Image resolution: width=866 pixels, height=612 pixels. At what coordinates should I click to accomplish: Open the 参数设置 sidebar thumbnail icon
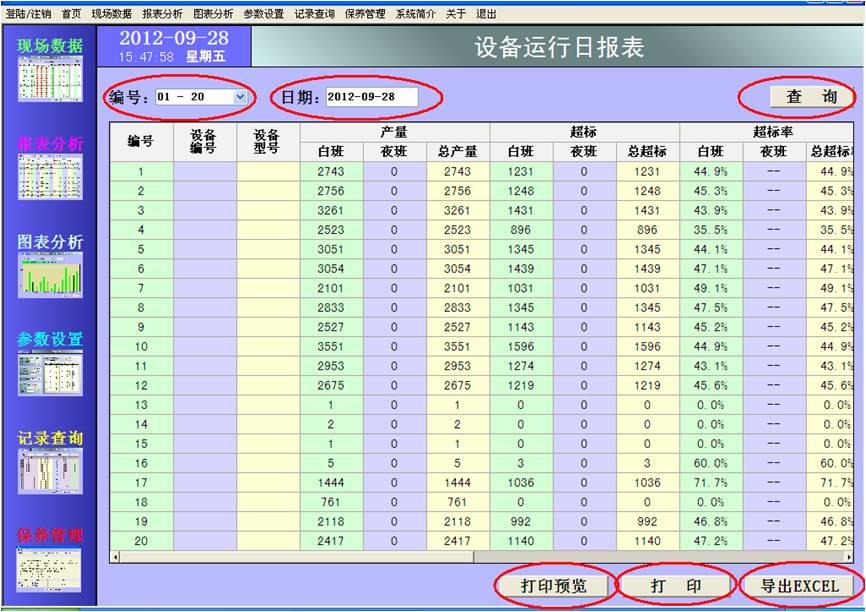(50, 373)
